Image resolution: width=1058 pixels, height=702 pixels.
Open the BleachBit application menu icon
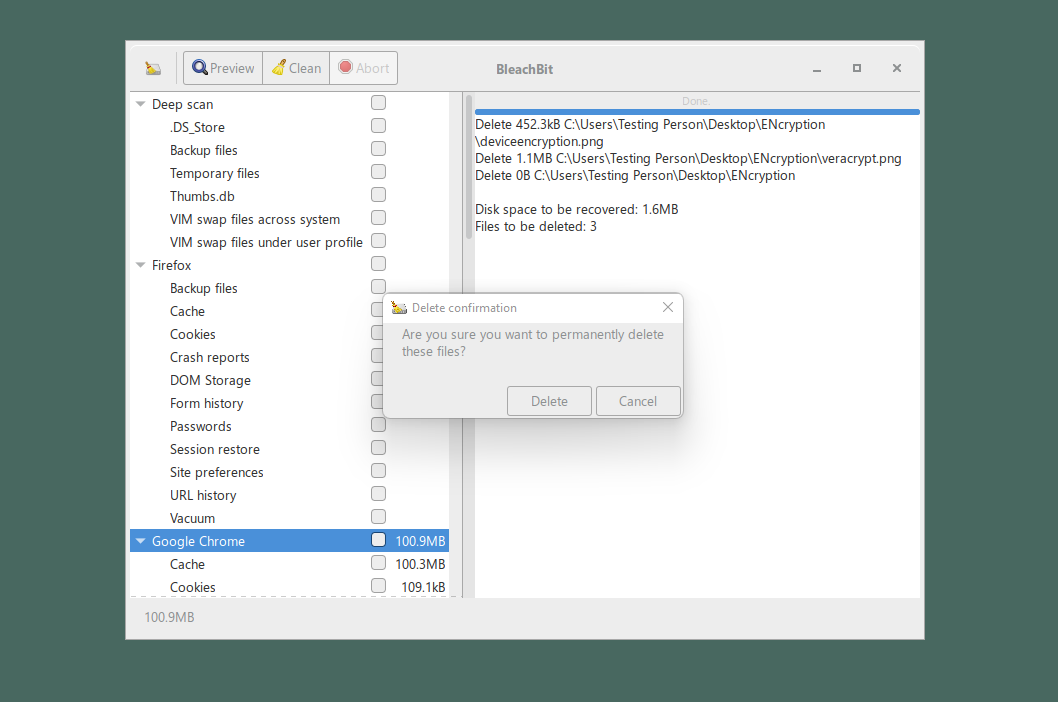tap(153, 68)
